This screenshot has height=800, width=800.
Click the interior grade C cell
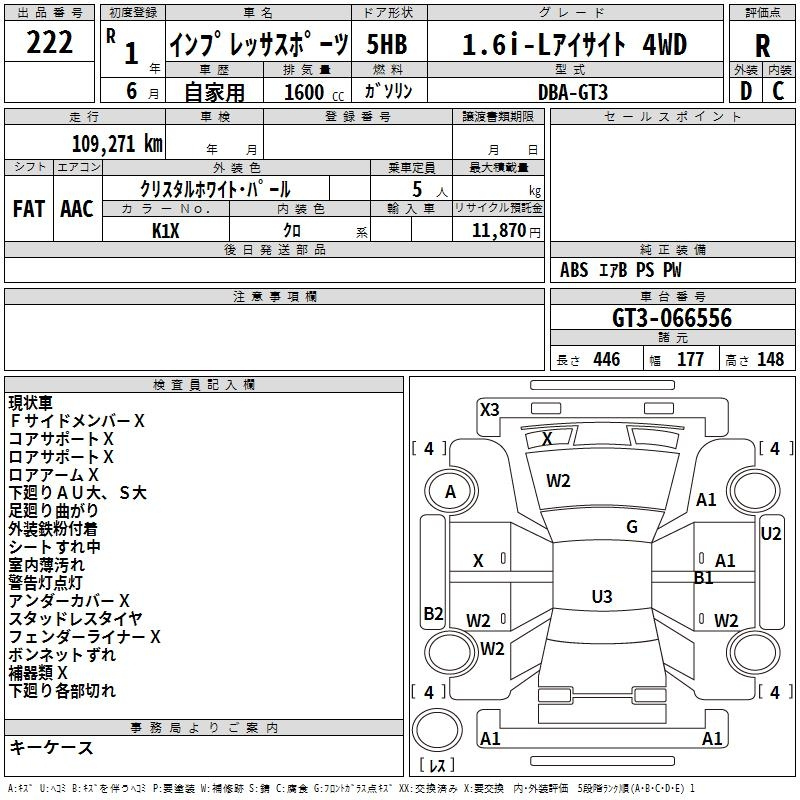point(778,90)
